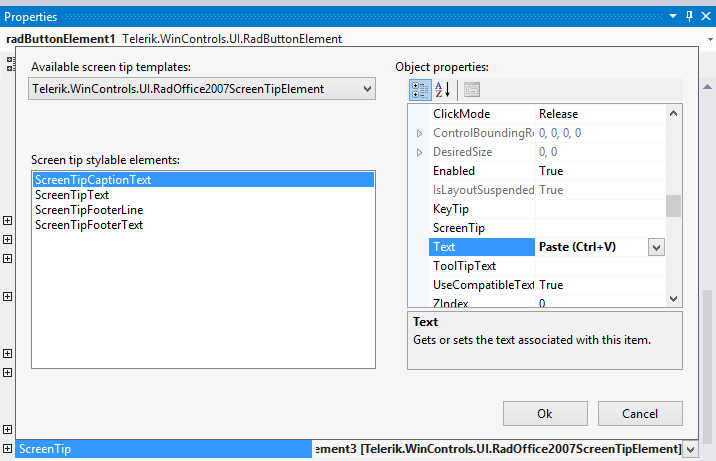Dismiss dialog with Cancel button

(x=640, y=414)
